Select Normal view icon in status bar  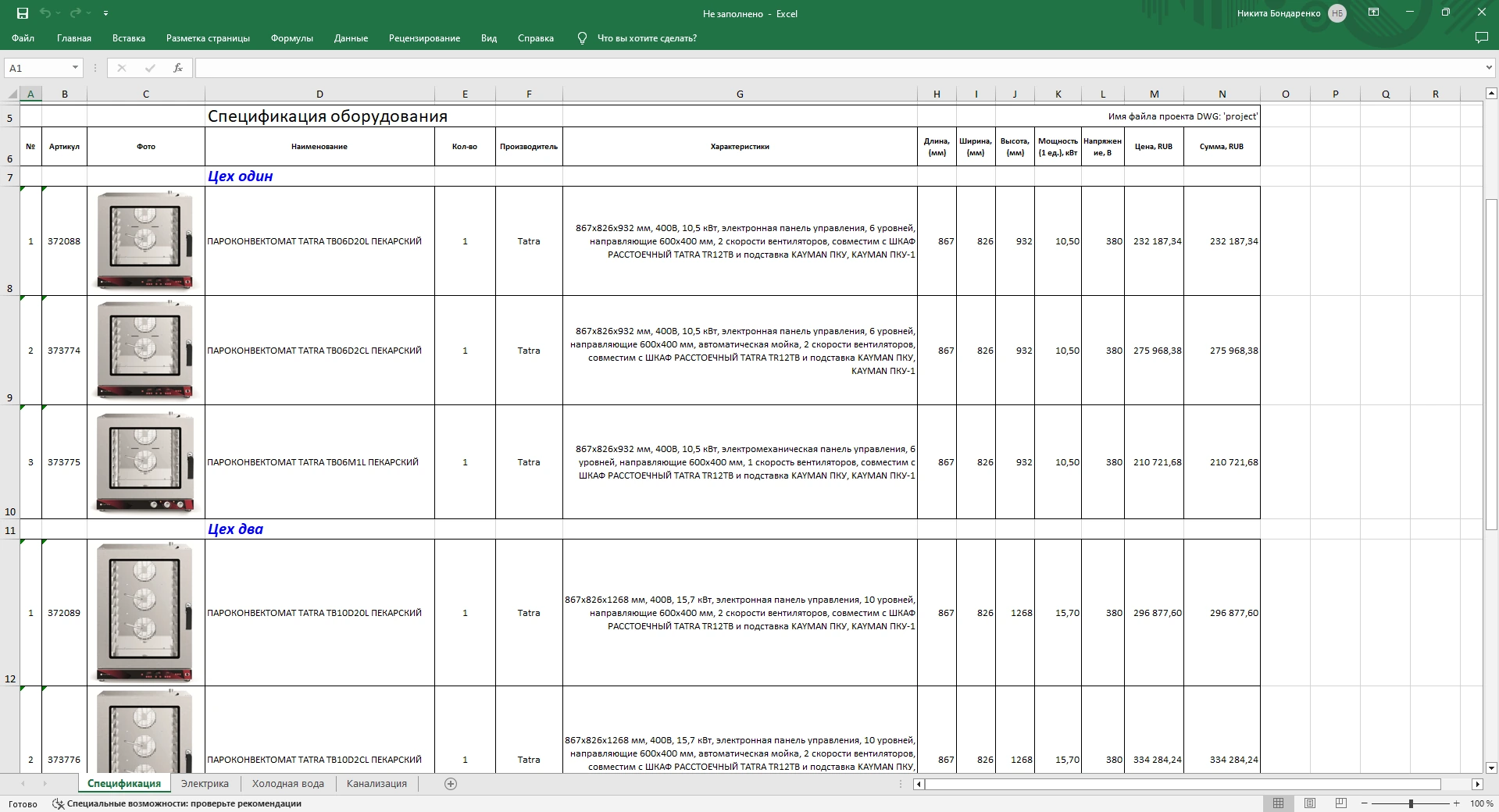point(1278,803)
